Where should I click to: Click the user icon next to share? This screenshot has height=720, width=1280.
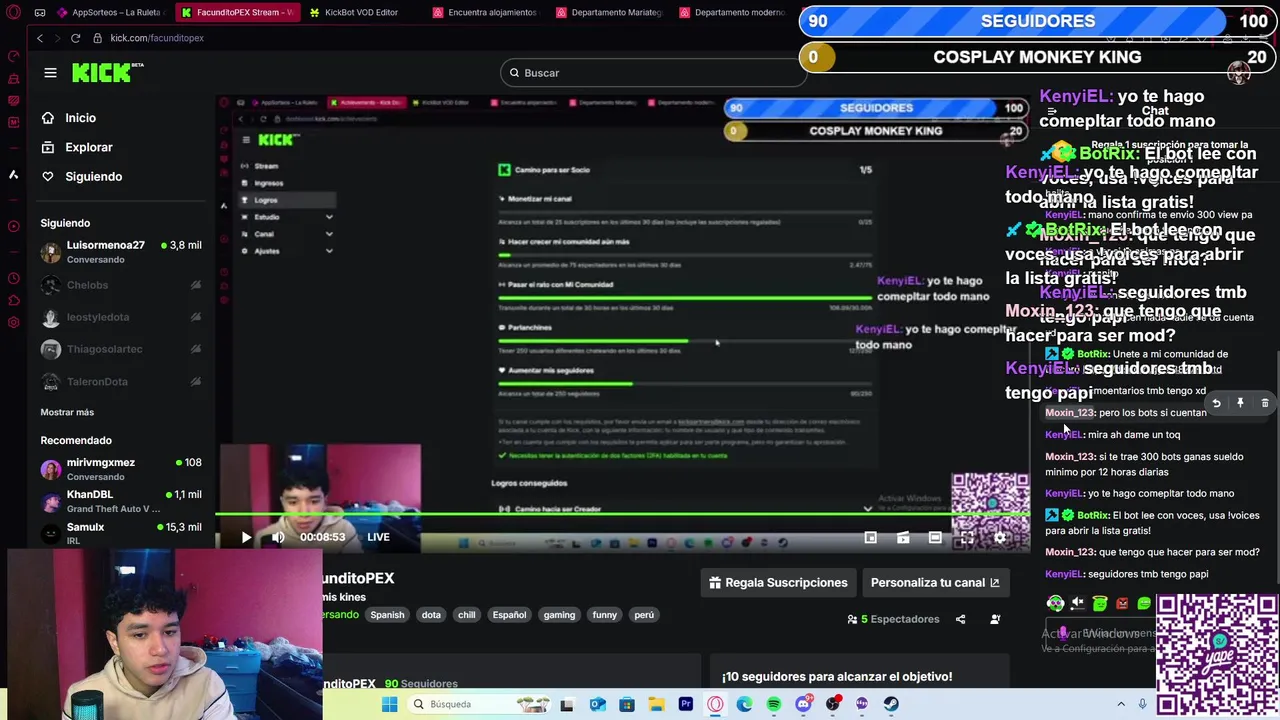tap(995, 619)
